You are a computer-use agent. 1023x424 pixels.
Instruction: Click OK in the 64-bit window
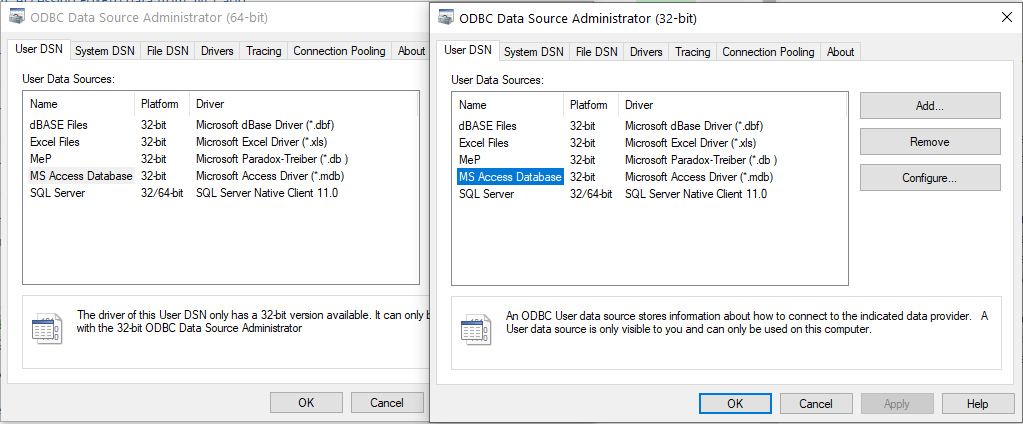(306, 402)
